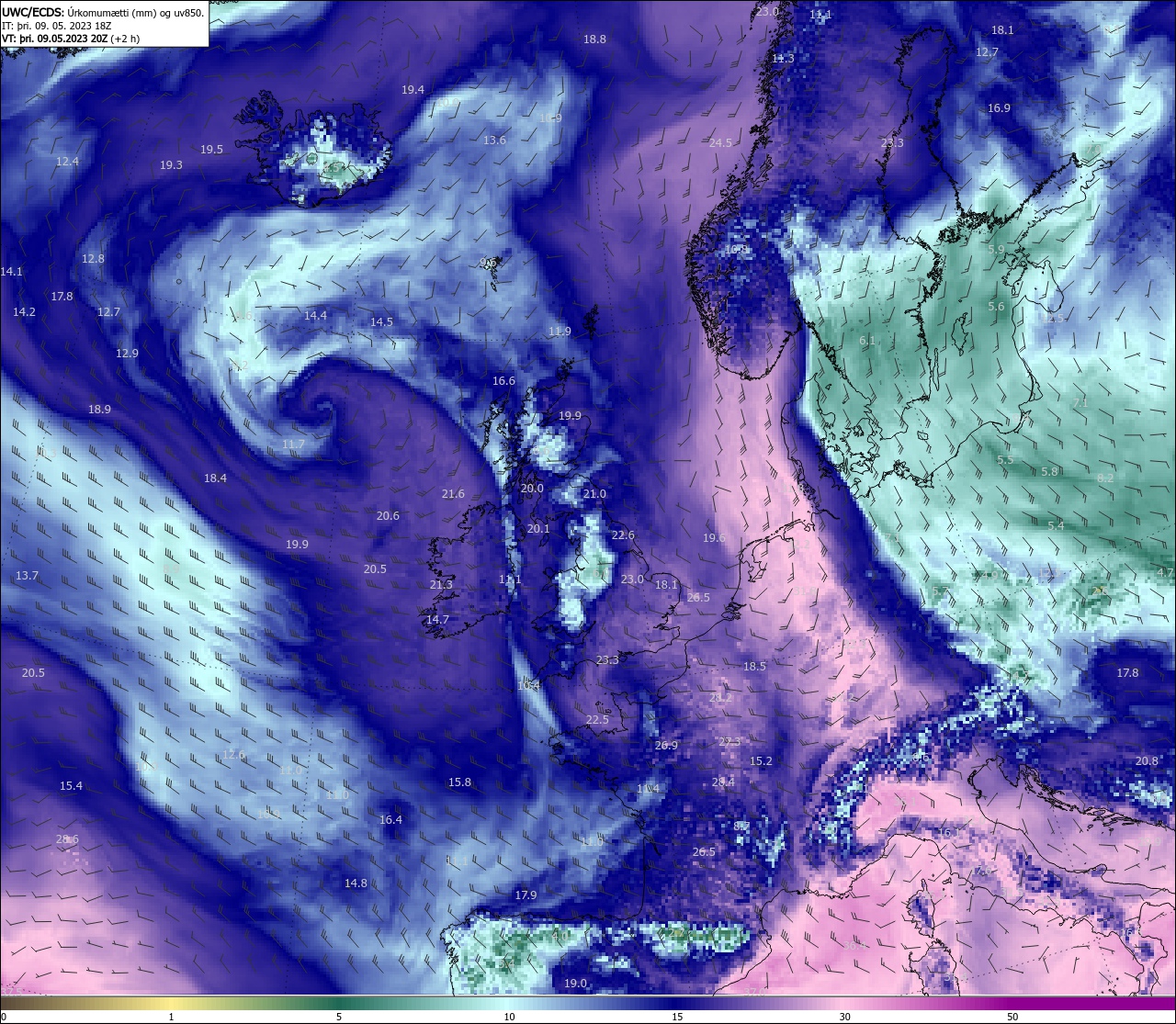Click the map value 14.2
Viewport: 1176px width, 1024px height.
(x=24, y=312)
